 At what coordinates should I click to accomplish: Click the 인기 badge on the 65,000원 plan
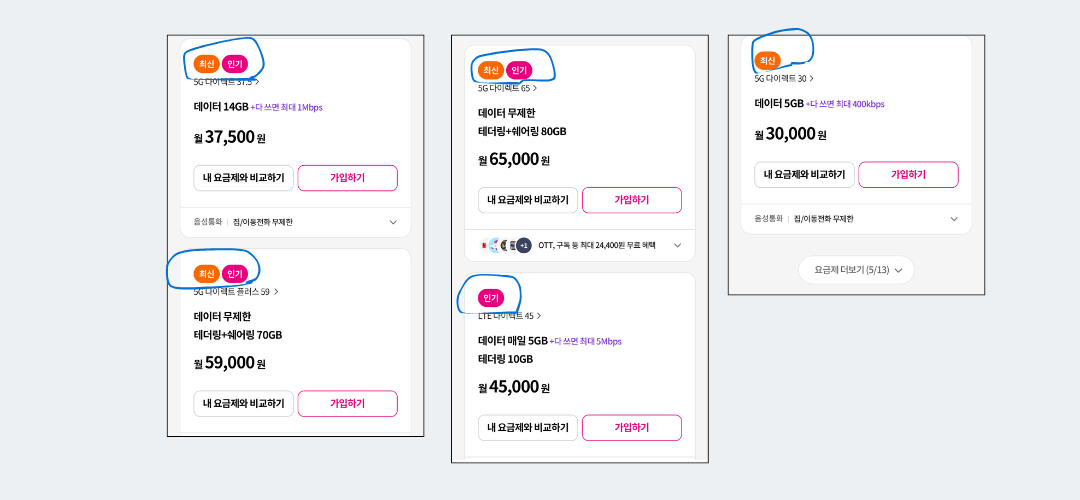click(x=519, y=70)
